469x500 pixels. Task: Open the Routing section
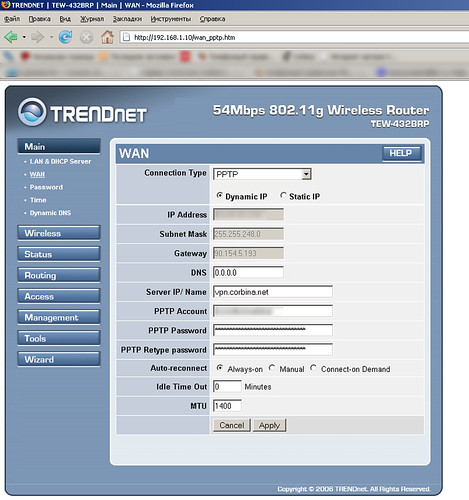[x=59, y=275]
